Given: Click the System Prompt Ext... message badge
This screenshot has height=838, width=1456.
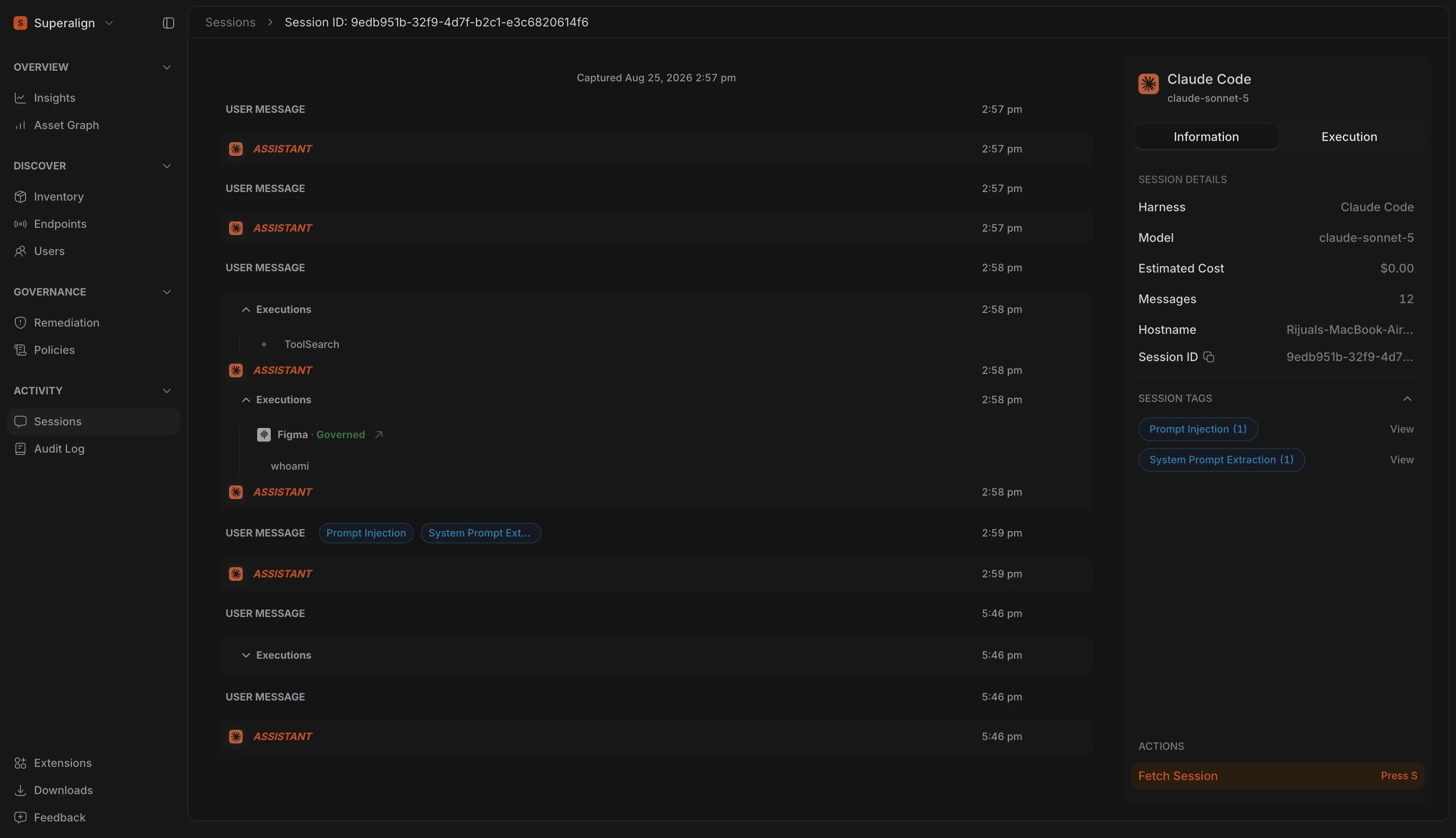Looking at the screenshot, I should pyautogui.click(x=480, y=533).
